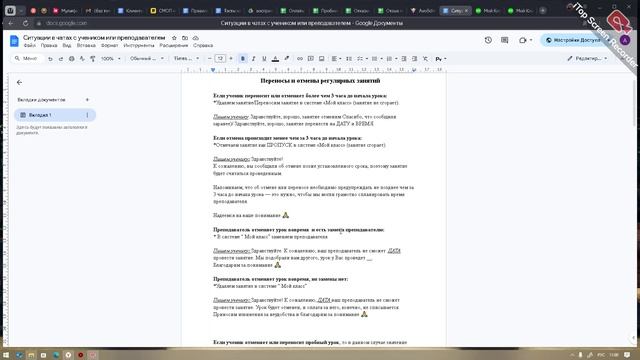Insert a link

300,59
